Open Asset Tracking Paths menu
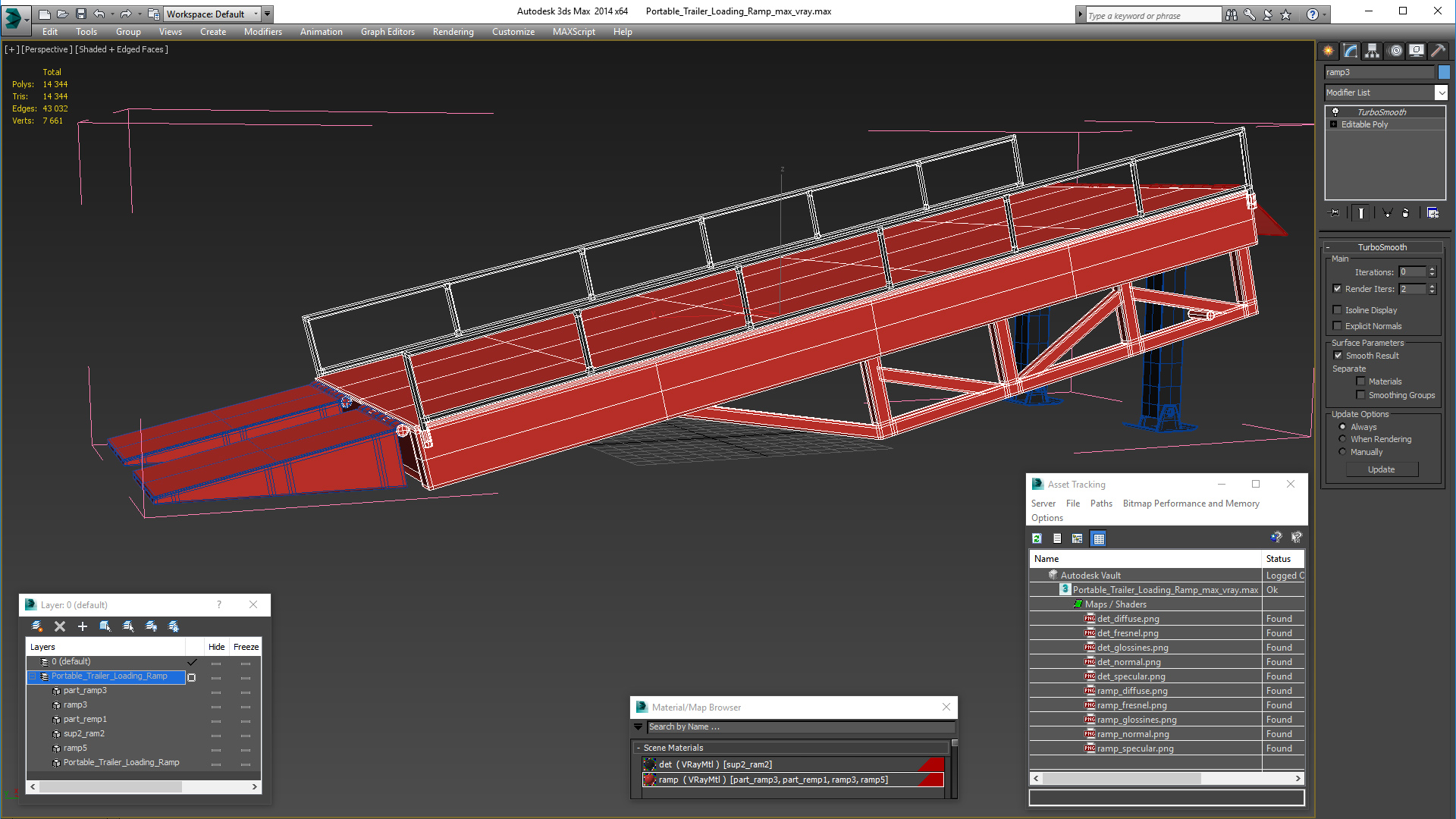The width and height of the screenshot is (1456, 819). pos(1101,504)
